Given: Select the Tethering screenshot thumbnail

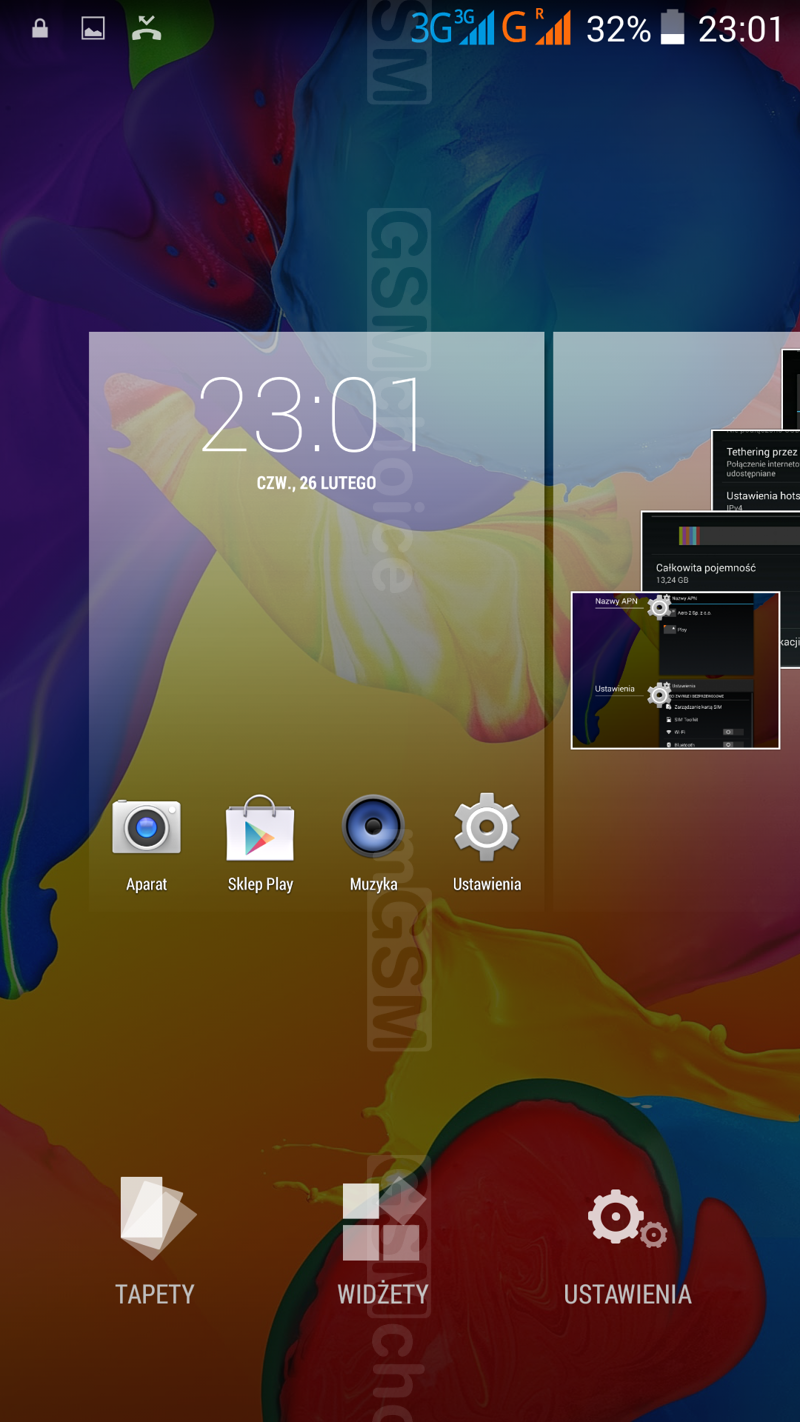Looking at the screenshot, I should pos(757,470).
